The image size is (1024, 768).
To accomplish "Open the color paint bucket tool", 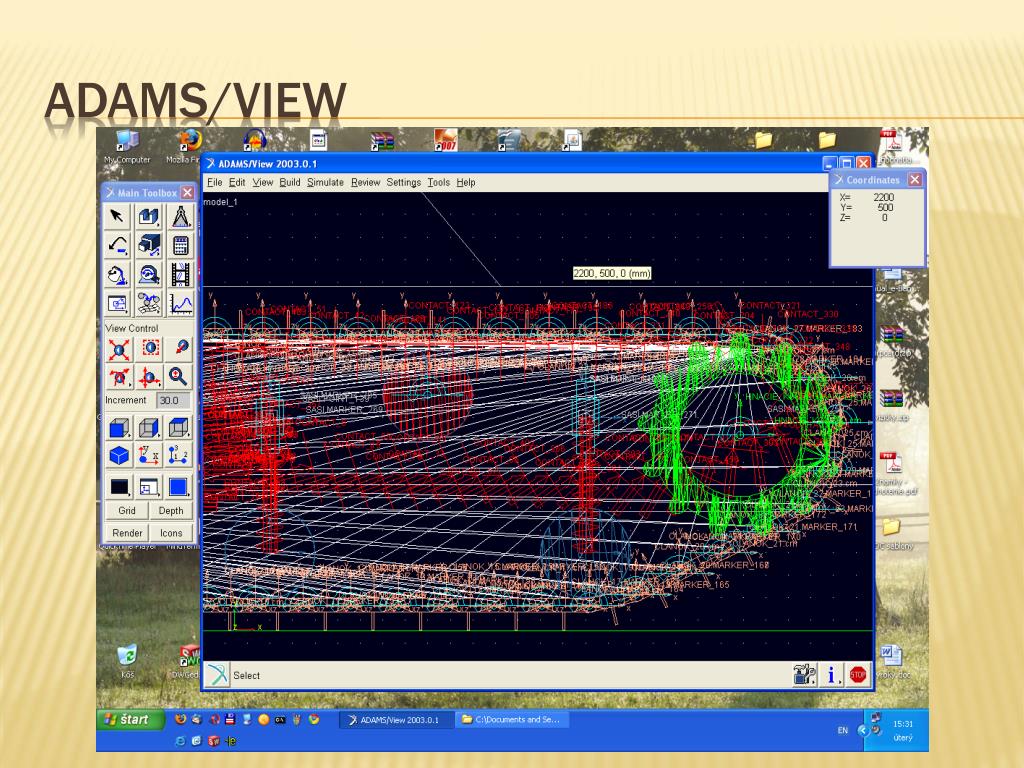I will [118, 275].
